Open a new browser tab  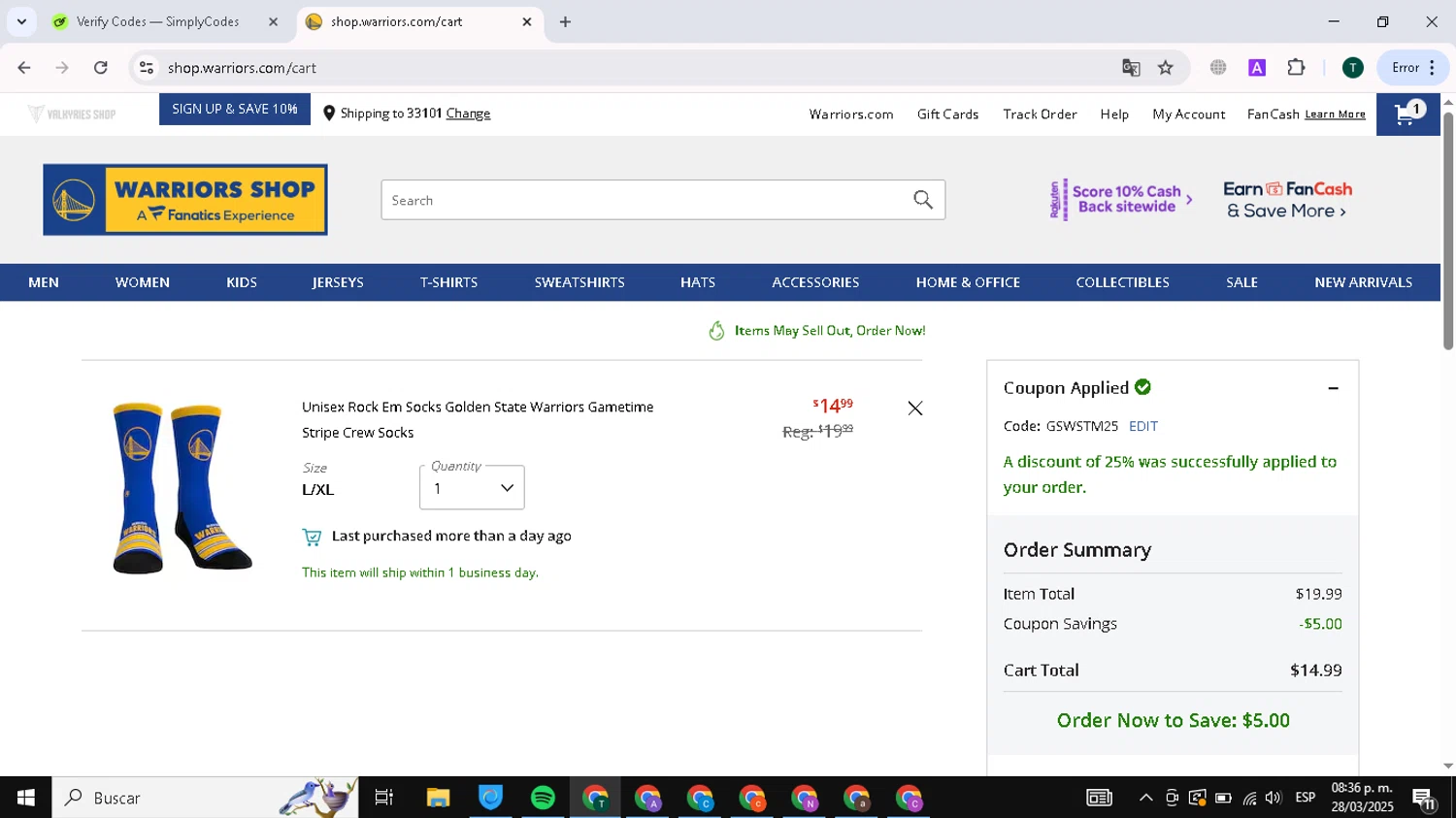565,21
